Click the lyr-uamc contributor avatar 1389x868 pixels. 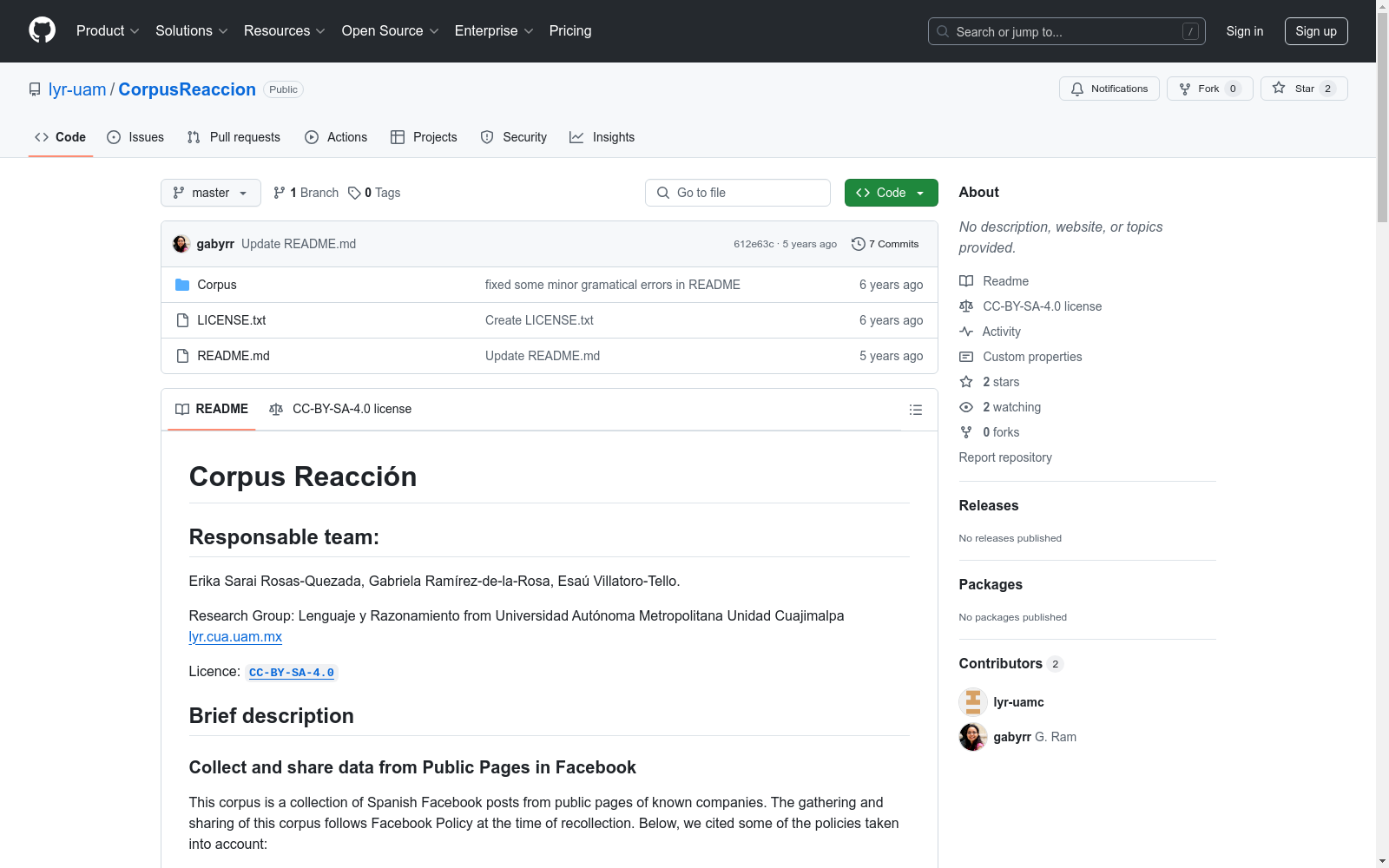pos(973,702)
